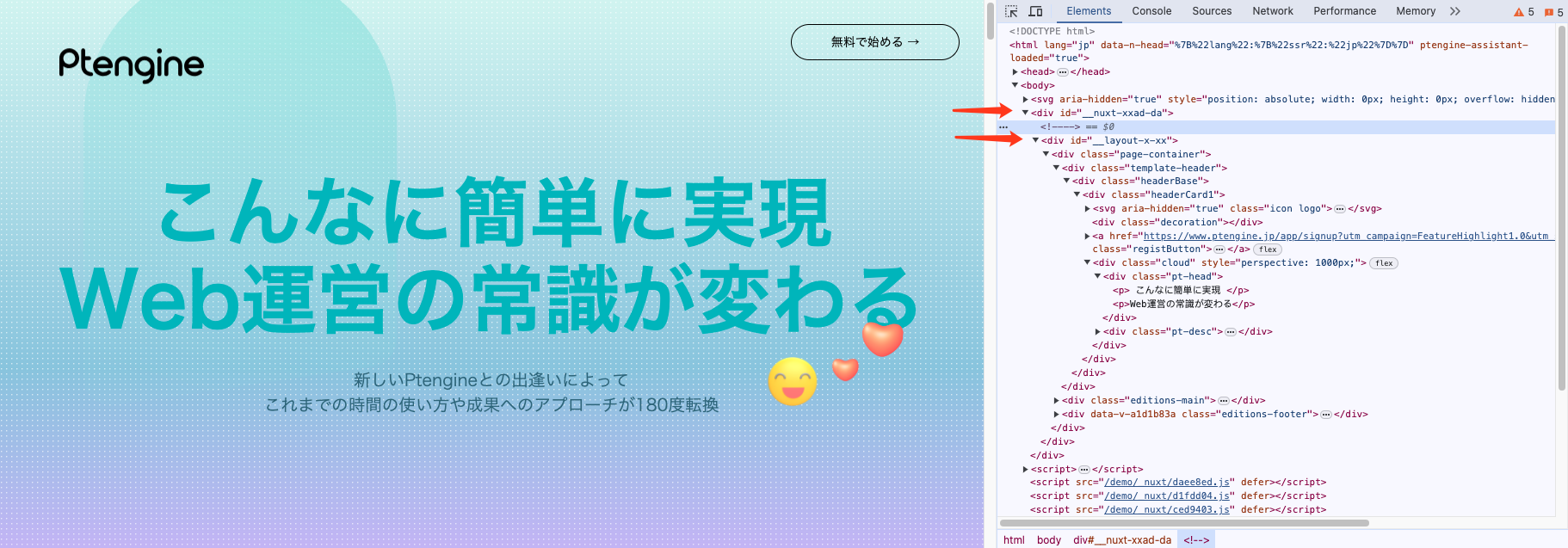Open the Network tab
This screenshot has width=1568, height=548.
tap(1272, 11)
